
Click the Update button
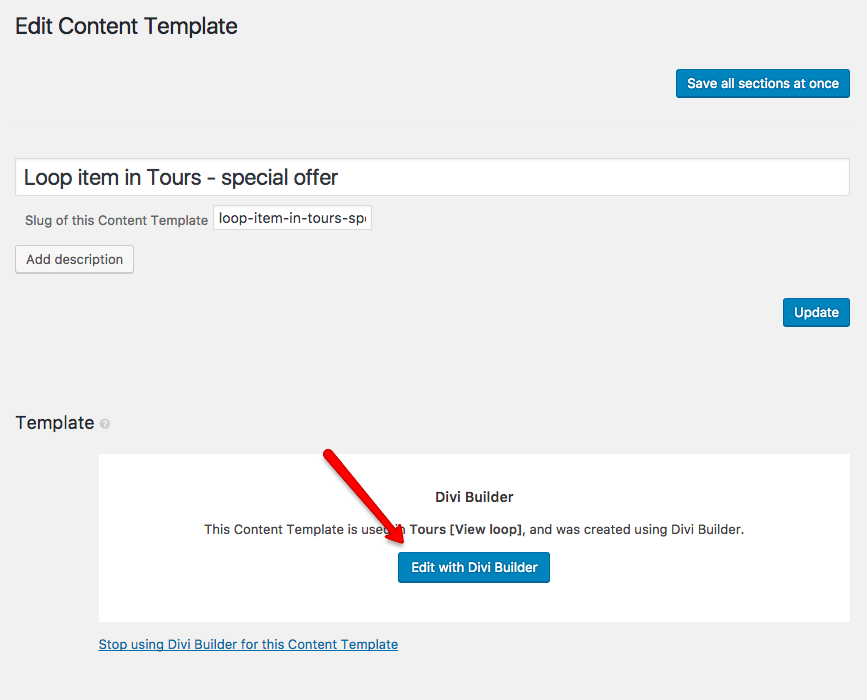[816, 312]
